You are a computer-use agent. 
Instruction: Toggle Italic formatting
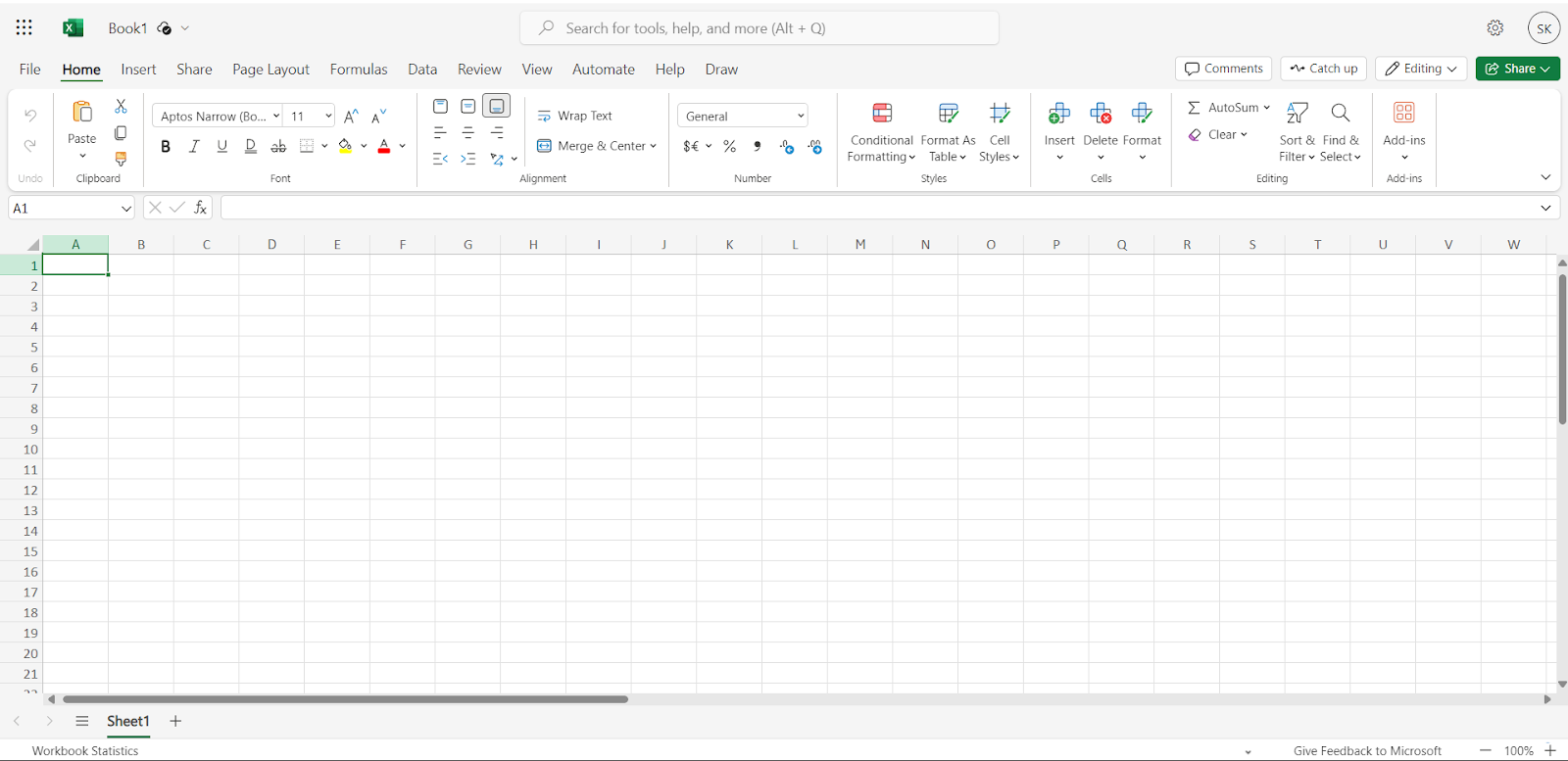[194, 146]
